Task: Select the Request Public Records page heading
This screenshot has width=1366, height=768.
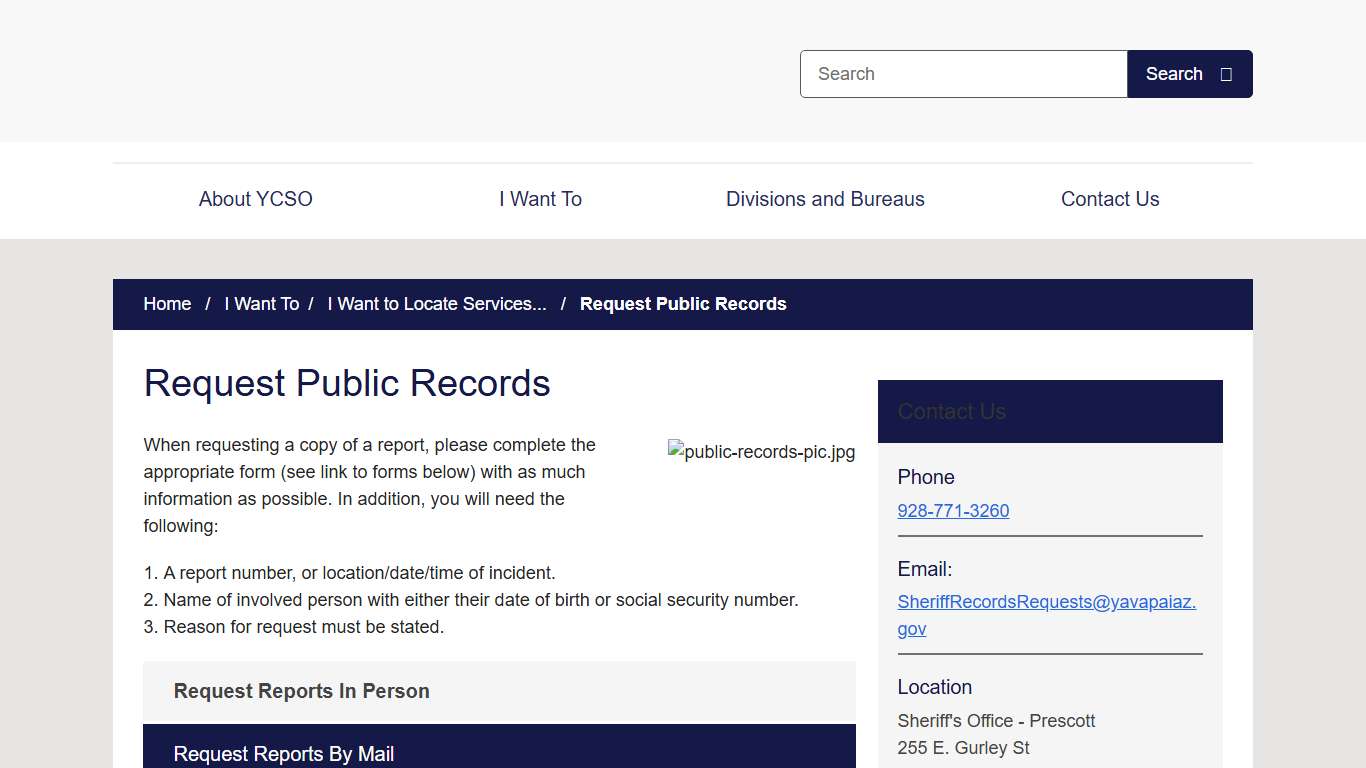Action: coord(346,383)
